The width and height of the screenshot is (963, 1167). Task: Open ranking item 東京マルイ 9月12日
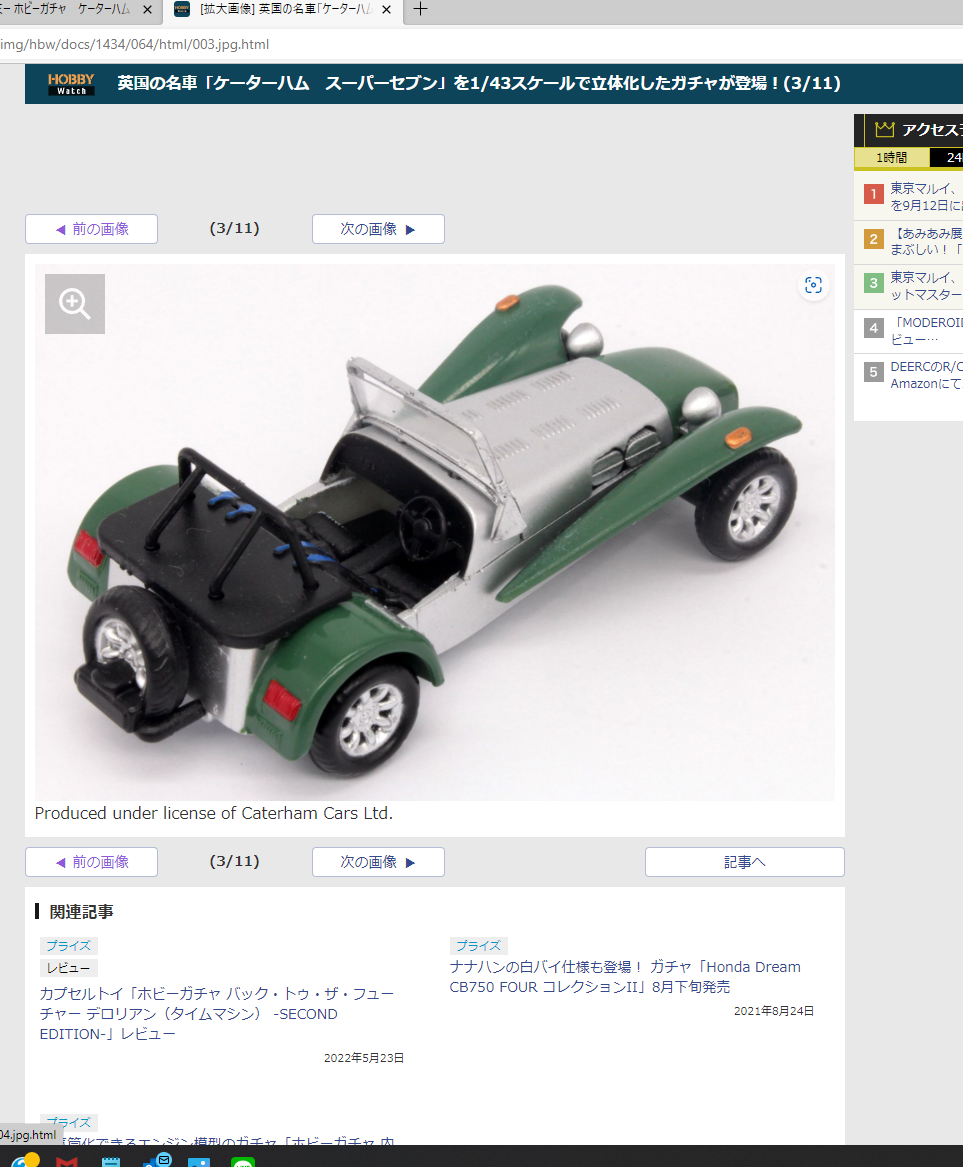point(927,196)
